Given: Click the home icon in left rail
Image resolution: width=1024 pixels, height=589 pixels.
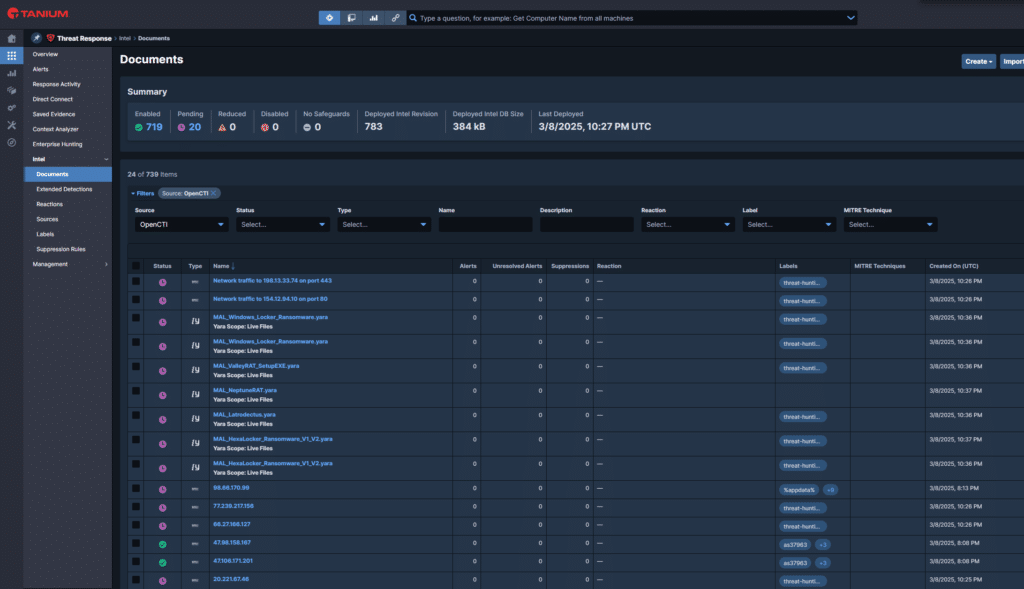Looking at the screenshot, I should (12, 38).
